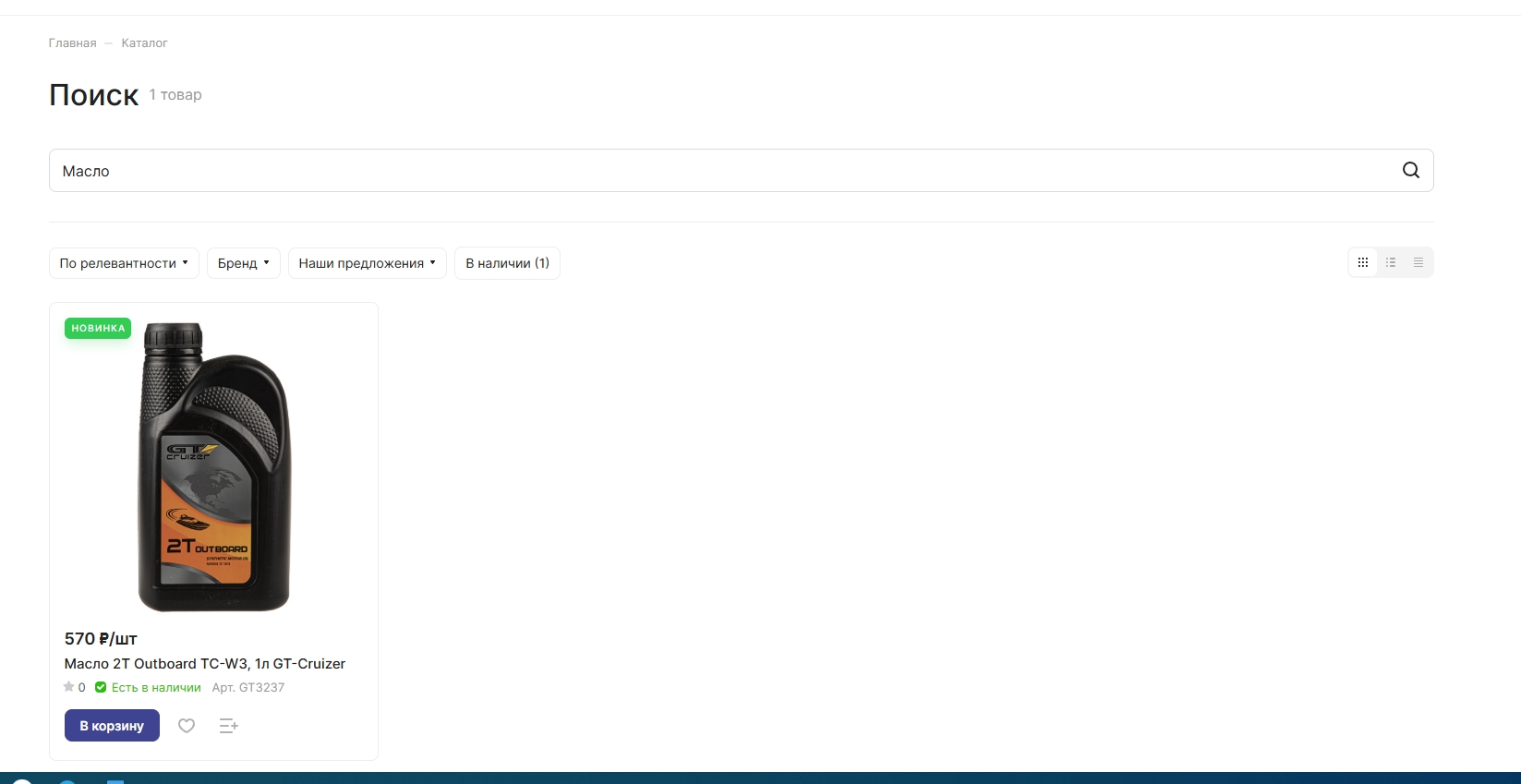Go to 'Главная' in breadcrumbs
This screenshot has width=1521, height=784.
tap(72, 43)
